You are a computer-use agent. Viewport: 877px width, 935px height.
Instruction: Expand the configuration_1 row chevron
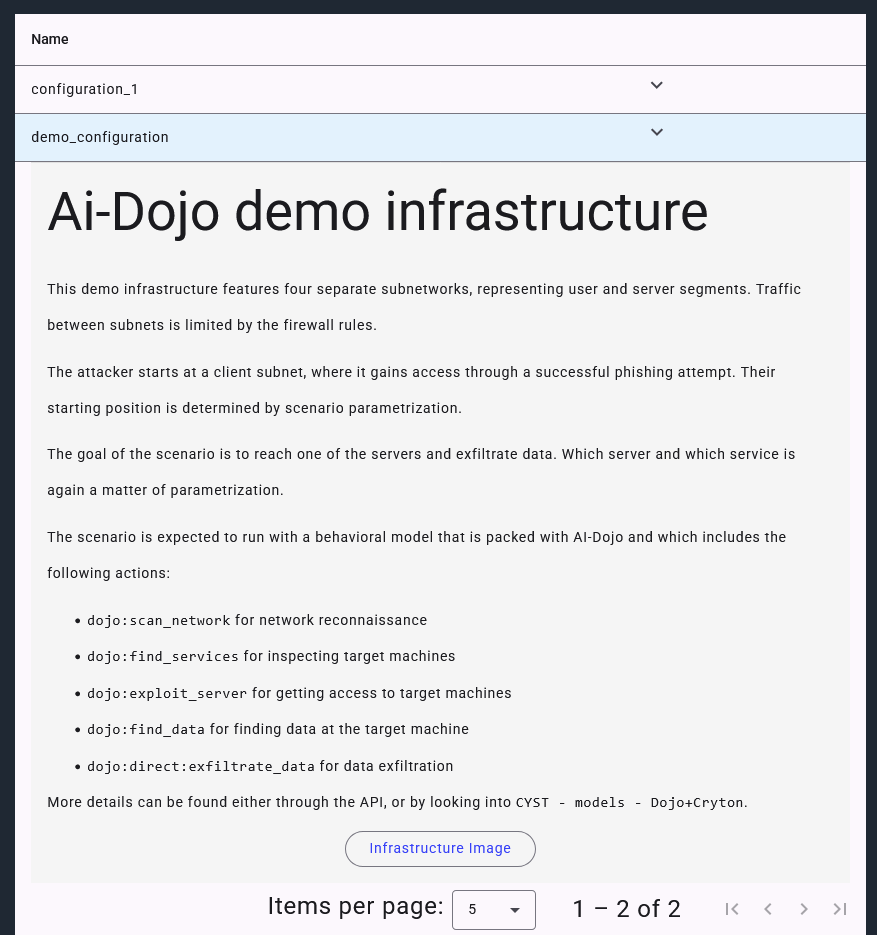coord(656,86)
